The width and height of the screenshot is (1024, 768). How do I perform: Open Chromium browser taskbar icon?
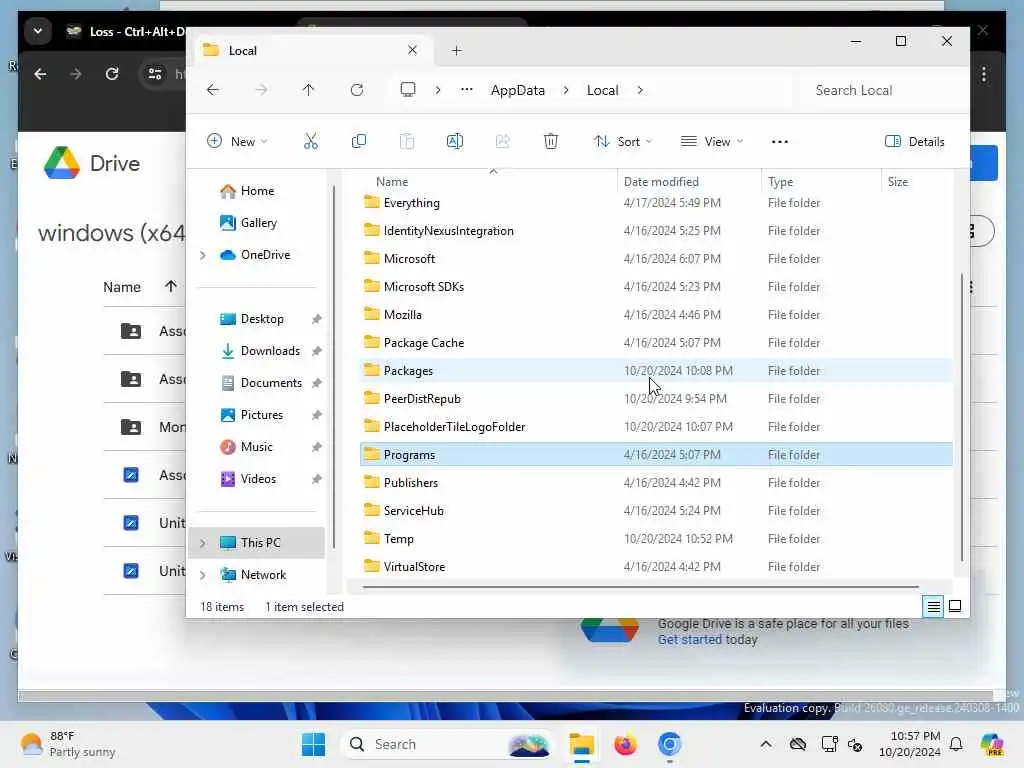click(x=669, y=744)
